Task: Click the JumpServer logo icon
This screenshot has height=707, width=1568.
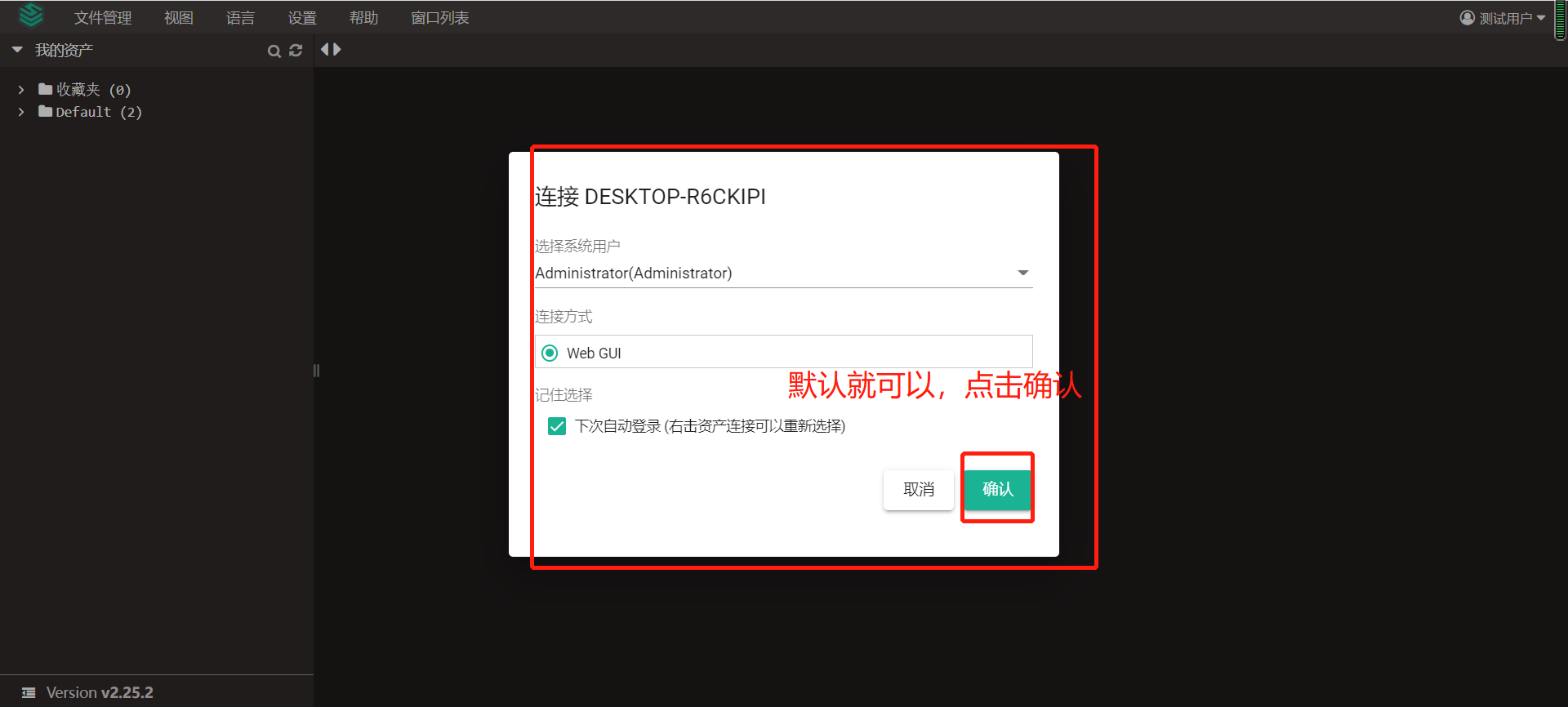Action: (x=31, y=16)
